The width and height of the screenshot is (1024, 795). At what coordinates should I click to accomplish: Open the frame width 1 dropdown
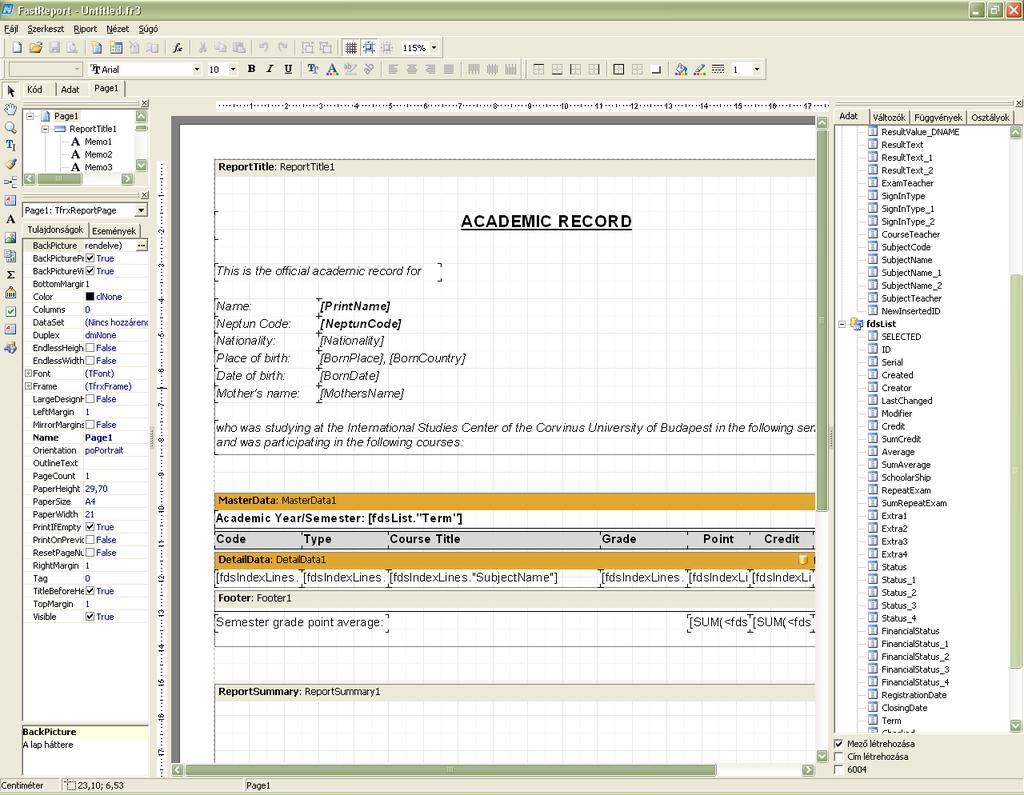[x=757, y=69]
